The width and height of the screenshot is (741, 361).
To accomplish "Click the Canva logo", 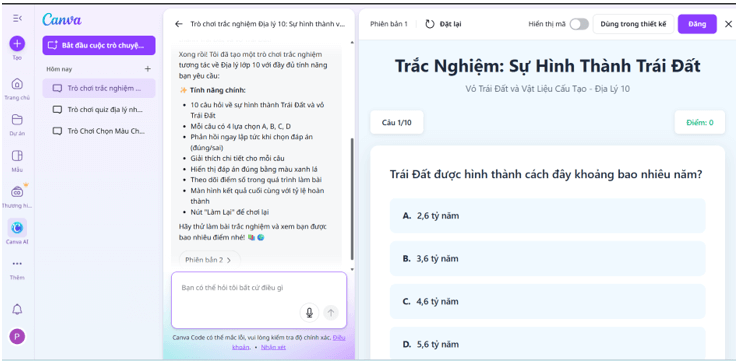I will (61, 19).
